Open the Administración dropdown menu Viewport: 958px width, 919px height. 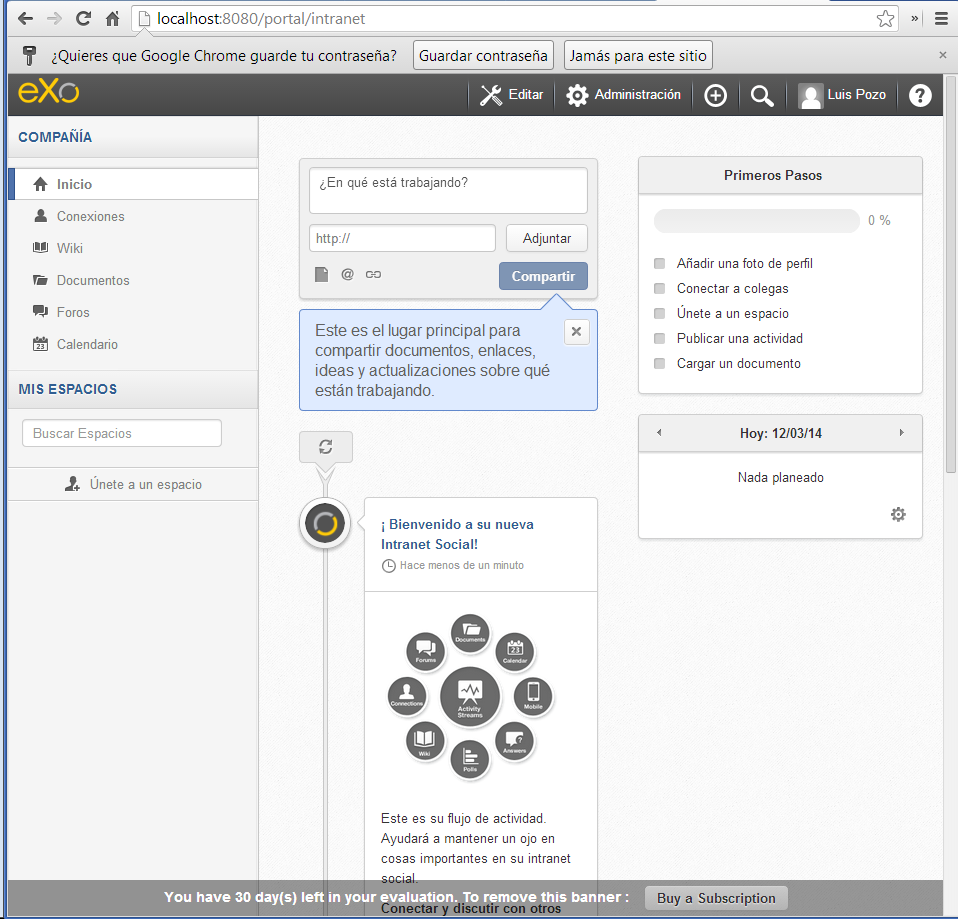(x=624, y=95)
